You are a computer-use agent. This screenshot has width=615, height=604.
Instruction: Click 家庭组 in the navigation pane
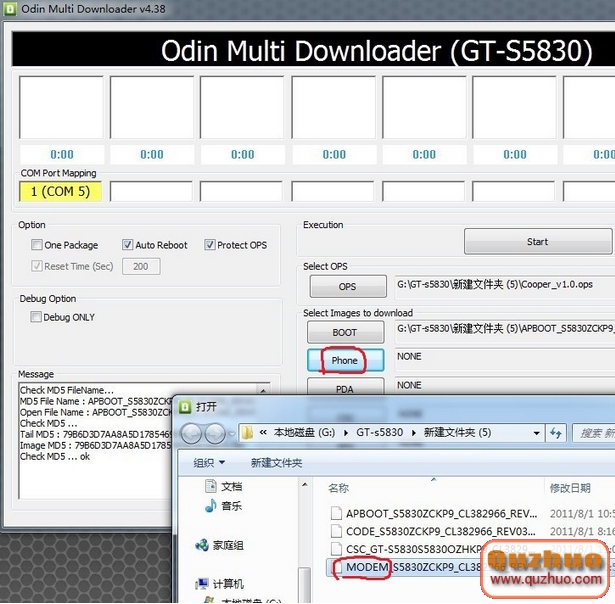click(227, 545)
